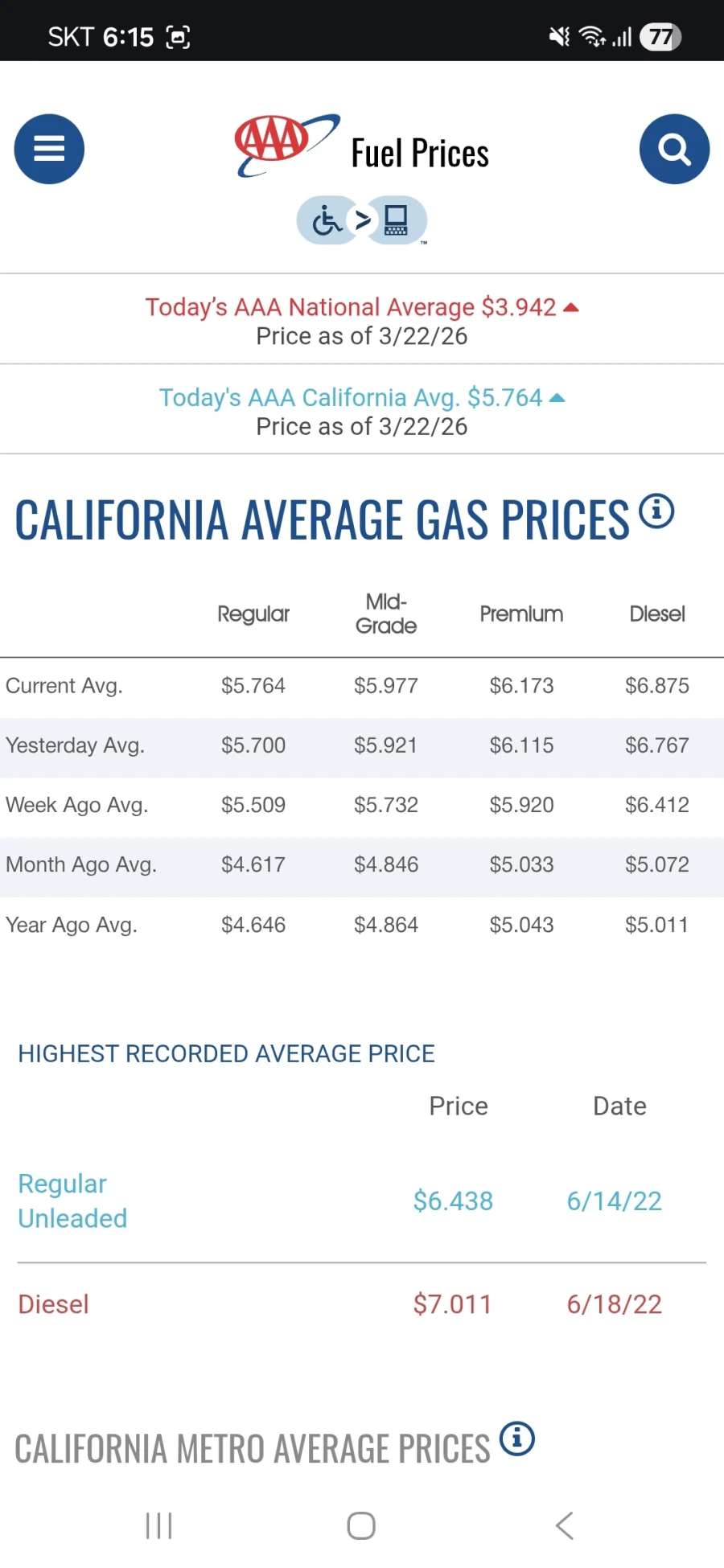
Task: Tap Android back arrow
Action: pos(564,1525)
